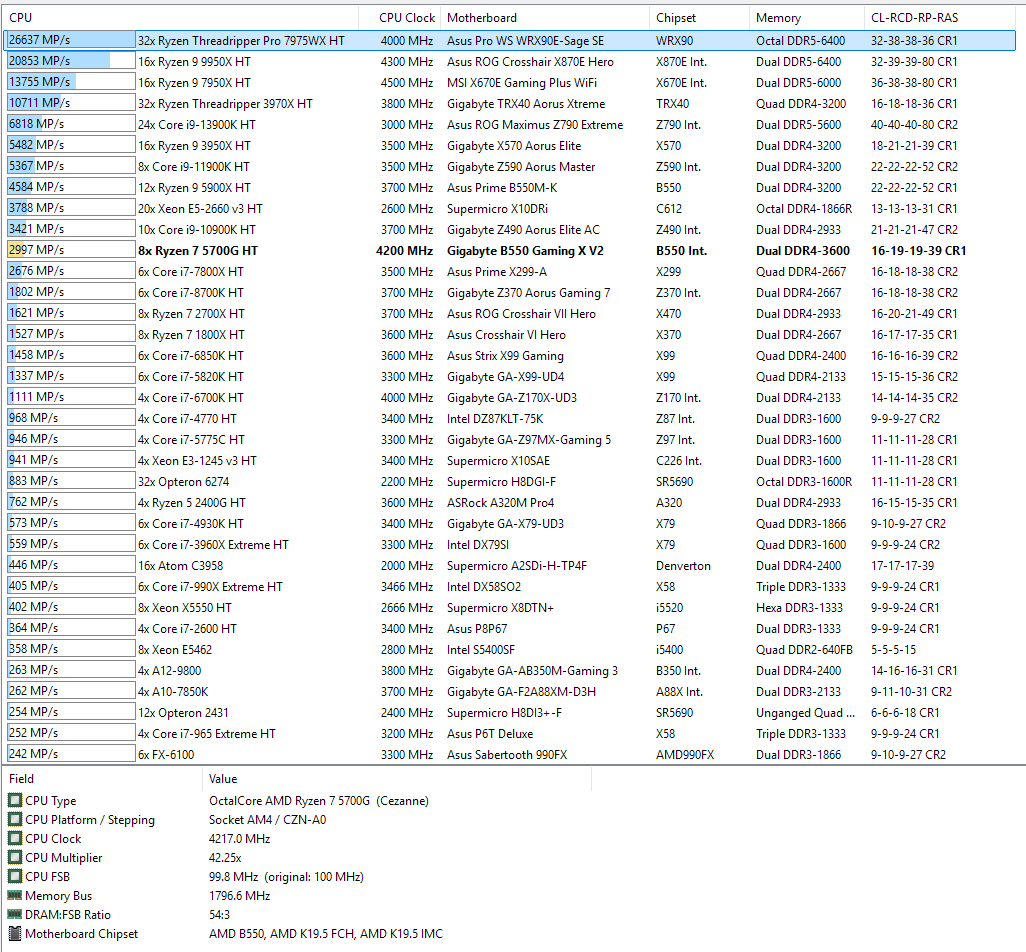Select row 6x Core i7-7800X HT
The height and width of the screenshot is (952, 1026).
509,272
